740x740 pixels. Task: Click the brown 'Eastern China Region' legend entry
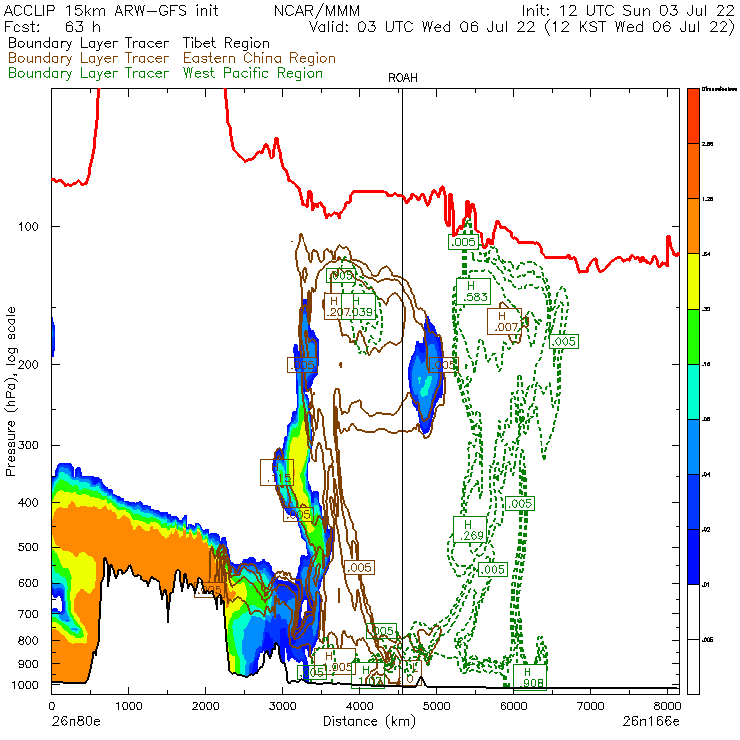[259, 58]
